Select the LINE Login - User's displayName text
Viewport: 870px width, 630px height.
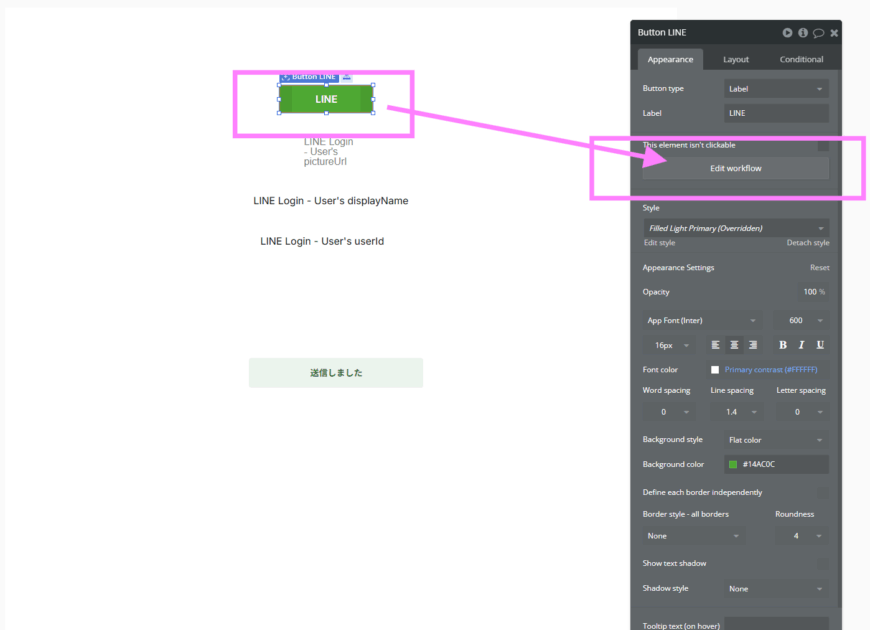(x=331, y=201)
